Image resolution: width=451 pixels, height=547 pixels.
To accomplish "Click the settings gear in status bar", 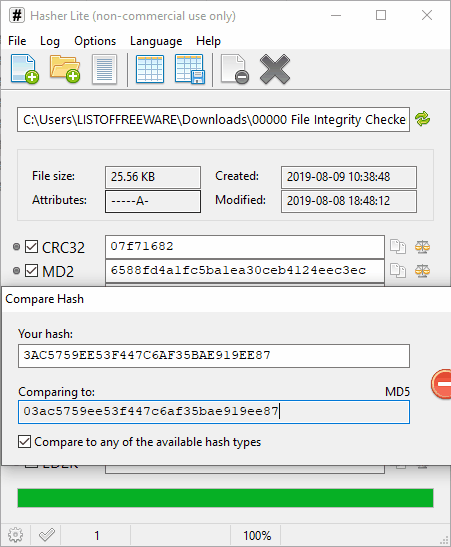I will click(15, 535).
